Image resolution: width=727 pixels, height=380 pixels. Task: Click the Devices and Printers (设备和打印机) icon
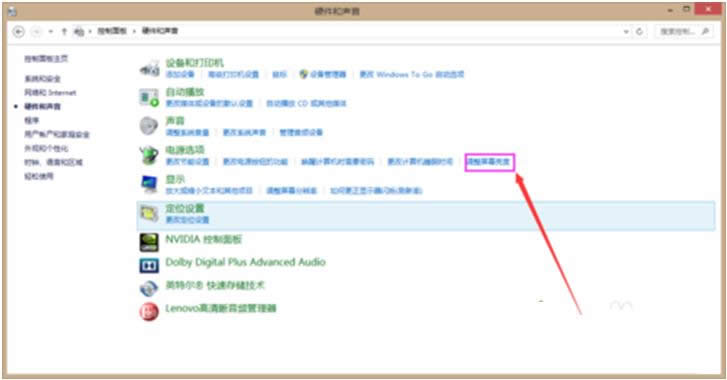pyautogui.click(x=149, y=69)
